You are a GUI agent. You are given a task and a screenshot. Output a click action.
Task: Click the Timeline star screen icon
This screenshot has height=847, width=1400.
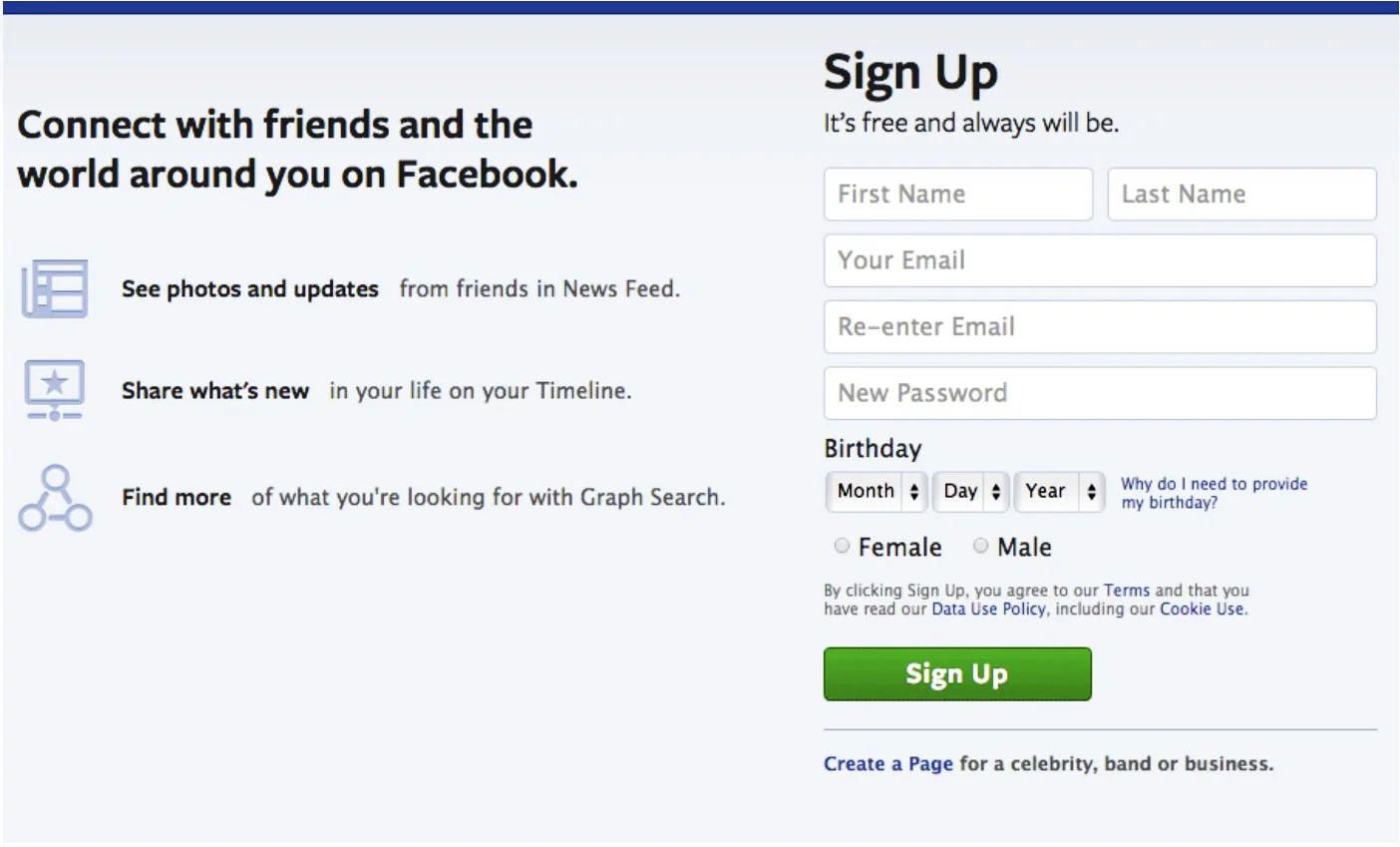click(55, 389)
